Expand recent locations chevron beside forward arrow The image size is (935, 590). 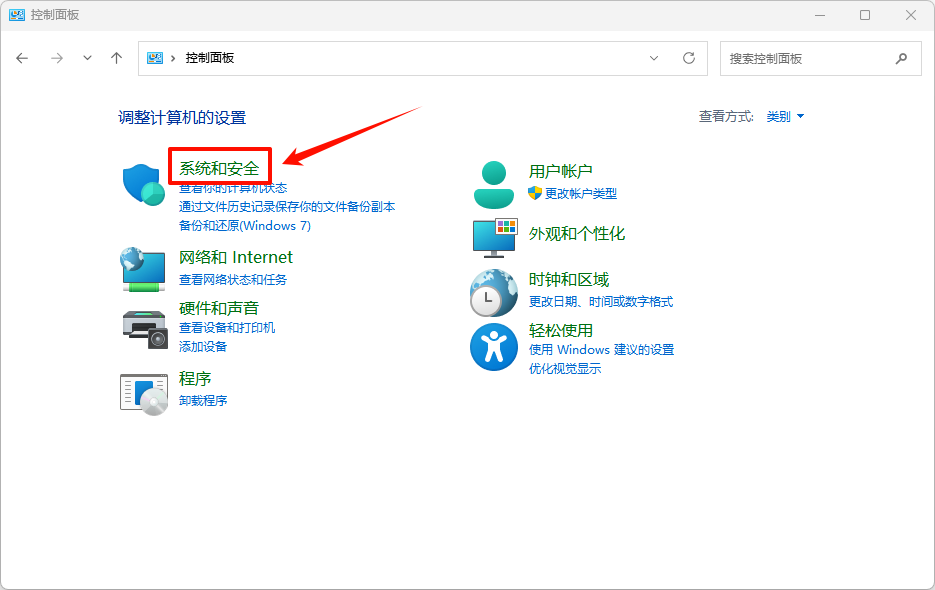(x=87, y=58)
